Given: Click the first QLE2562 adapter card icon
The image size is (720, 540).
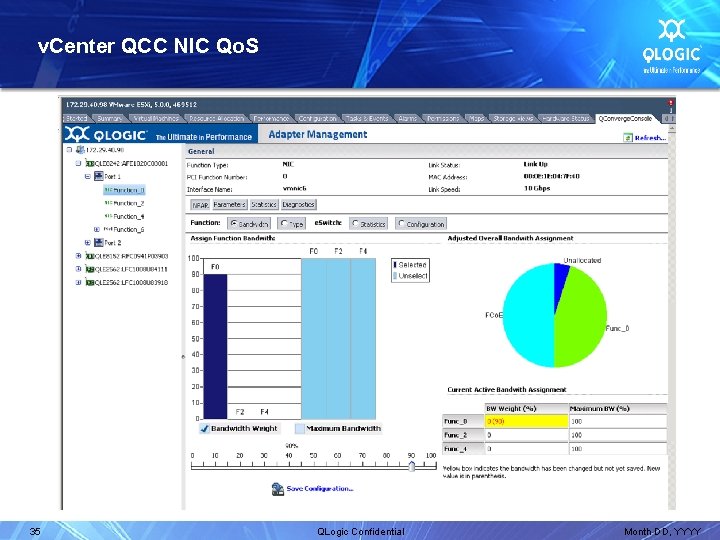Looking at the screenshot, I should (90, 270).
